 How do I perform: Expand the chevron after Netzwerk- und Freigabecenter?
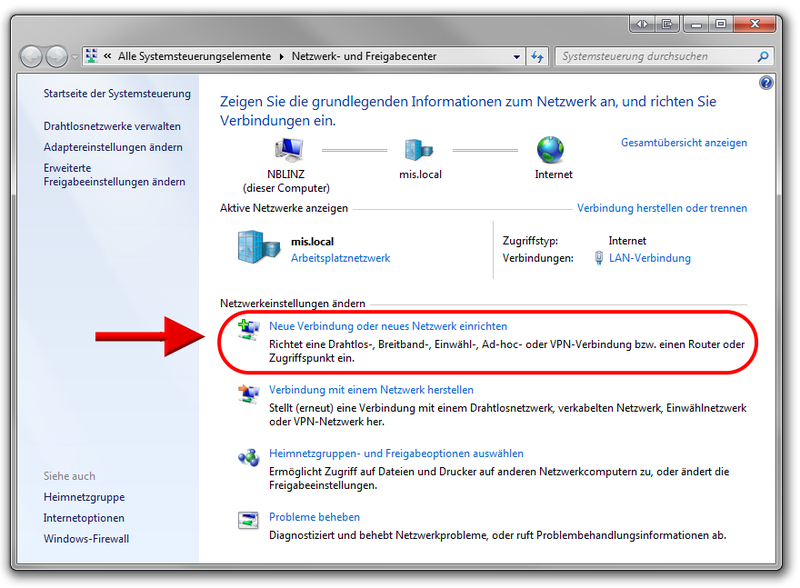(447, 56)
